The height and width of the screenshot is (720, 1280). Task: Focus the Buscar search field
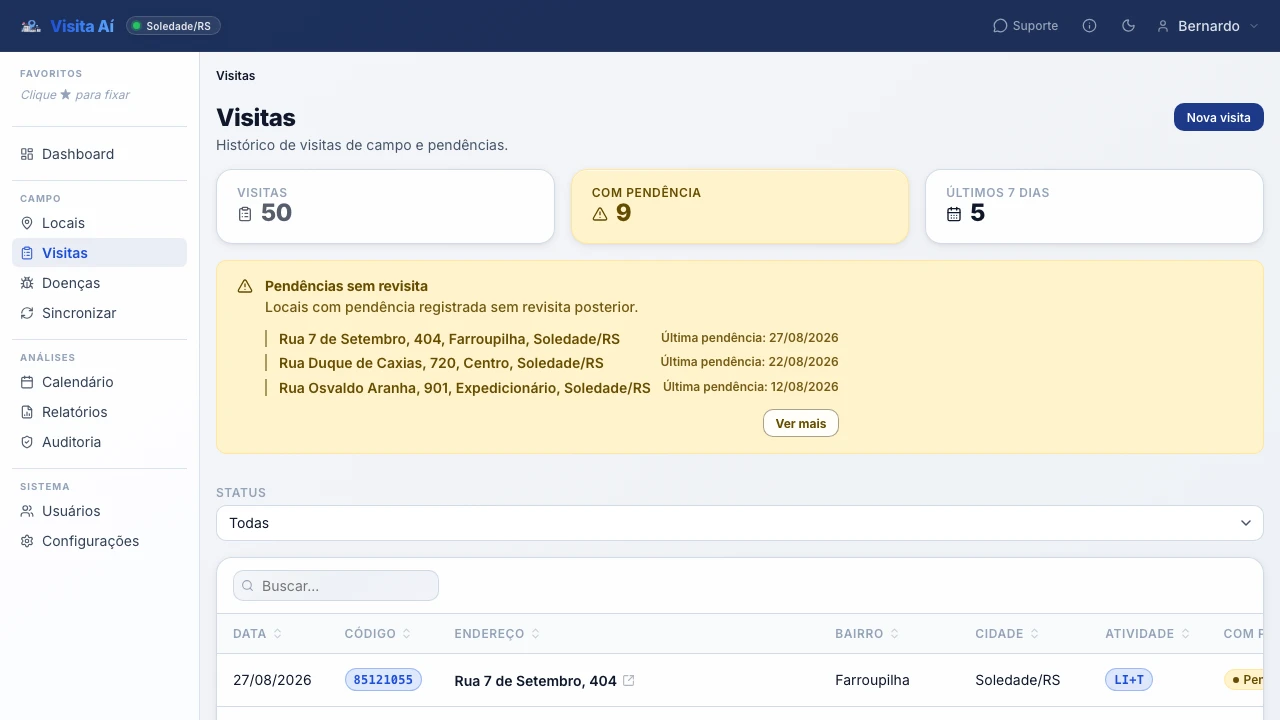[336, 586]
